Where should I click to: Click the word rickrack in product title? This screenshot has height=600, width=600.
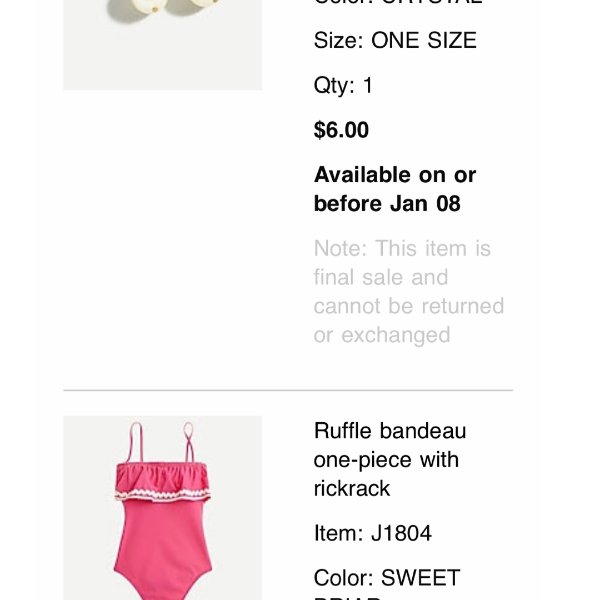coord(352,489)
